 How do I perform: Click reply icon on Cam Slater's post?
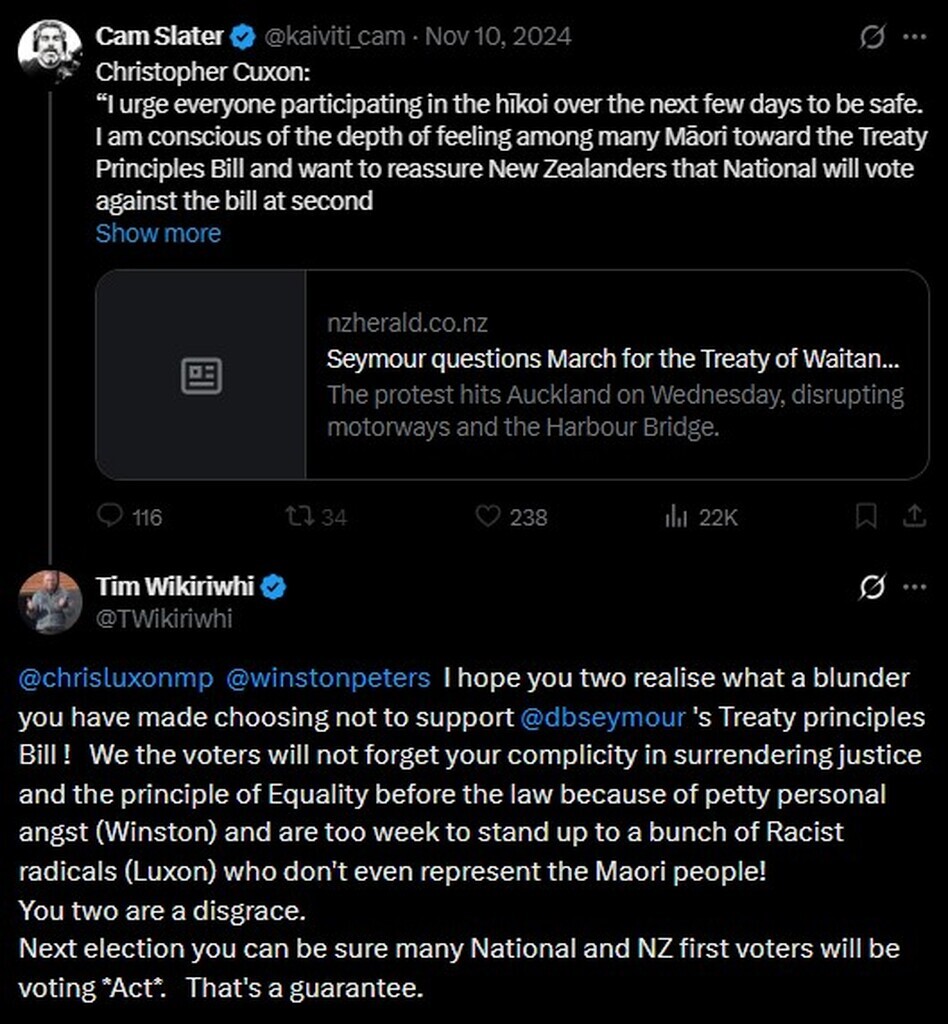coord(110,516)
